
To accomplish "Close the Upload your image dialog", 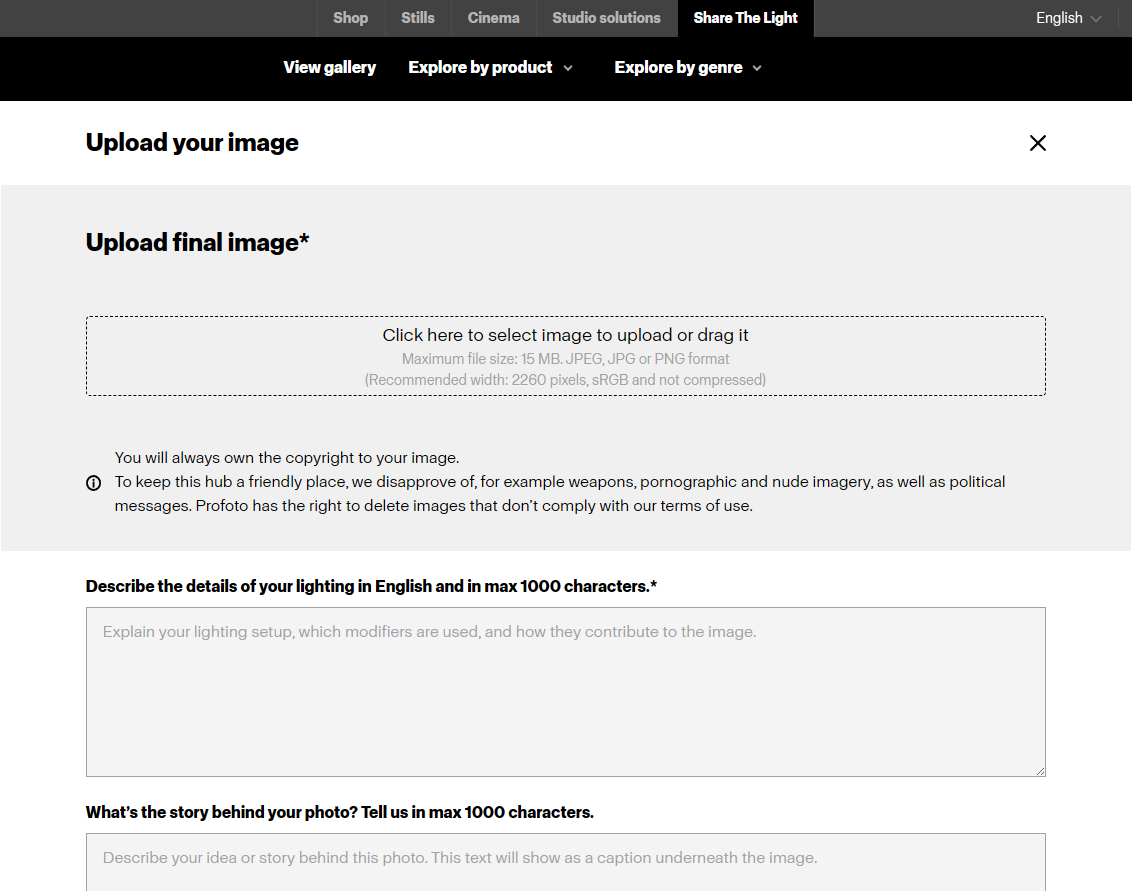I will 1037,143.
